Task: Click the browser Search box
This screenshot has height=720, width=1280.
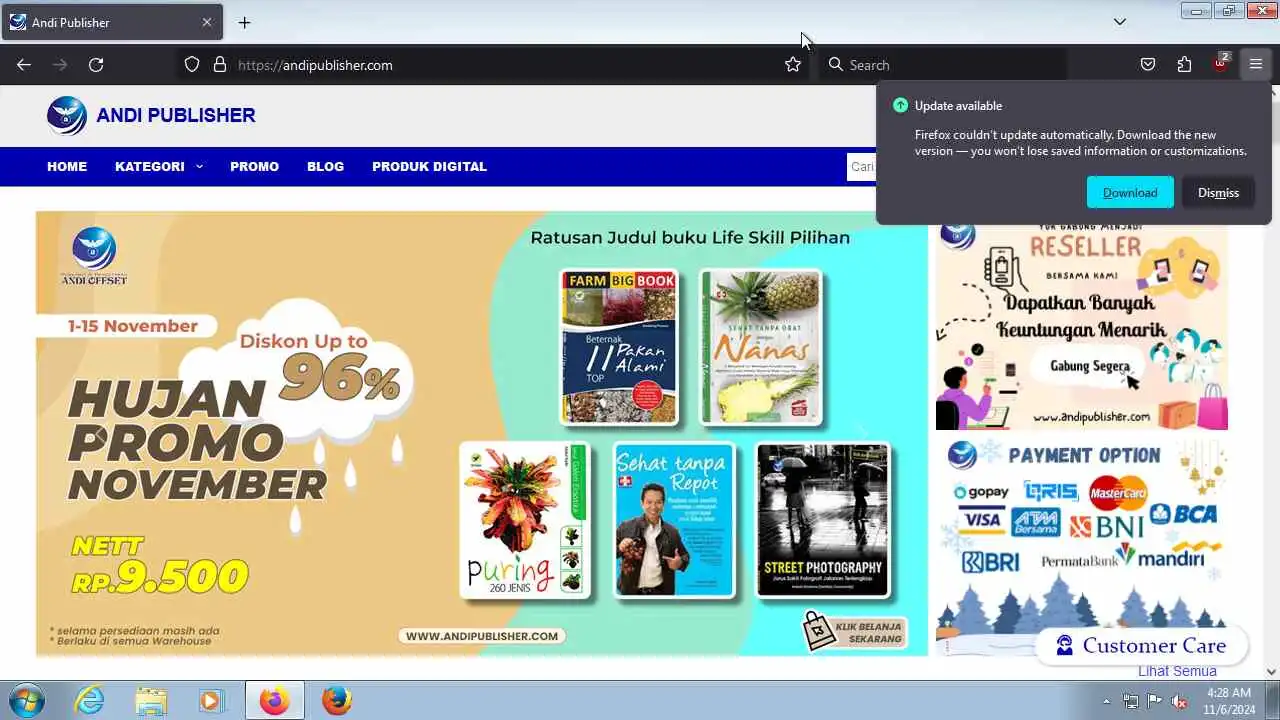Action: (x=945, y=65)
